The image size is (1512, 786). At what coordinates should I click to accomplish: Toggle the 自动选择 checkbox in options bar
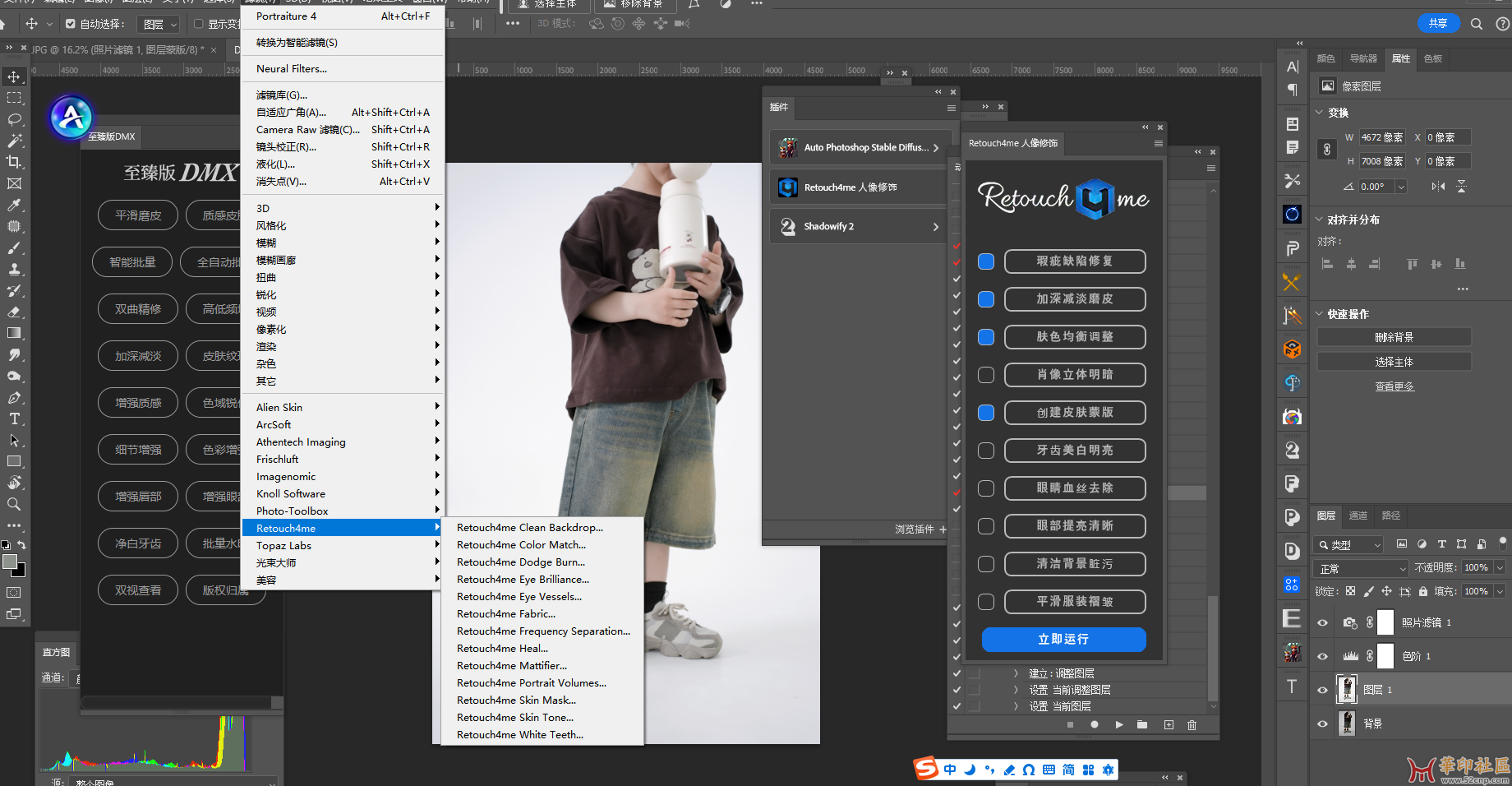pos(71,24)
